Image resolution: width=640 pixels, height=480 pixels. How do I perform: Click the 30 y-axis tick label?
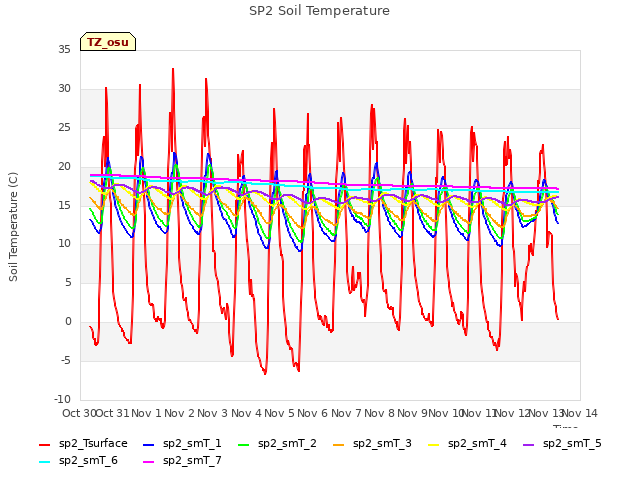[x=64, y=89]
